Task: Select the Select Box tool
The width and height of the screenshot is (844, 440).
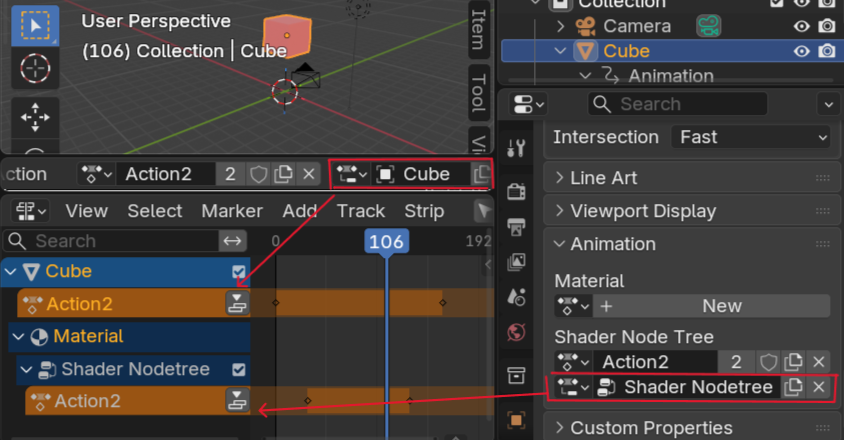Action: tap(35, 23)
